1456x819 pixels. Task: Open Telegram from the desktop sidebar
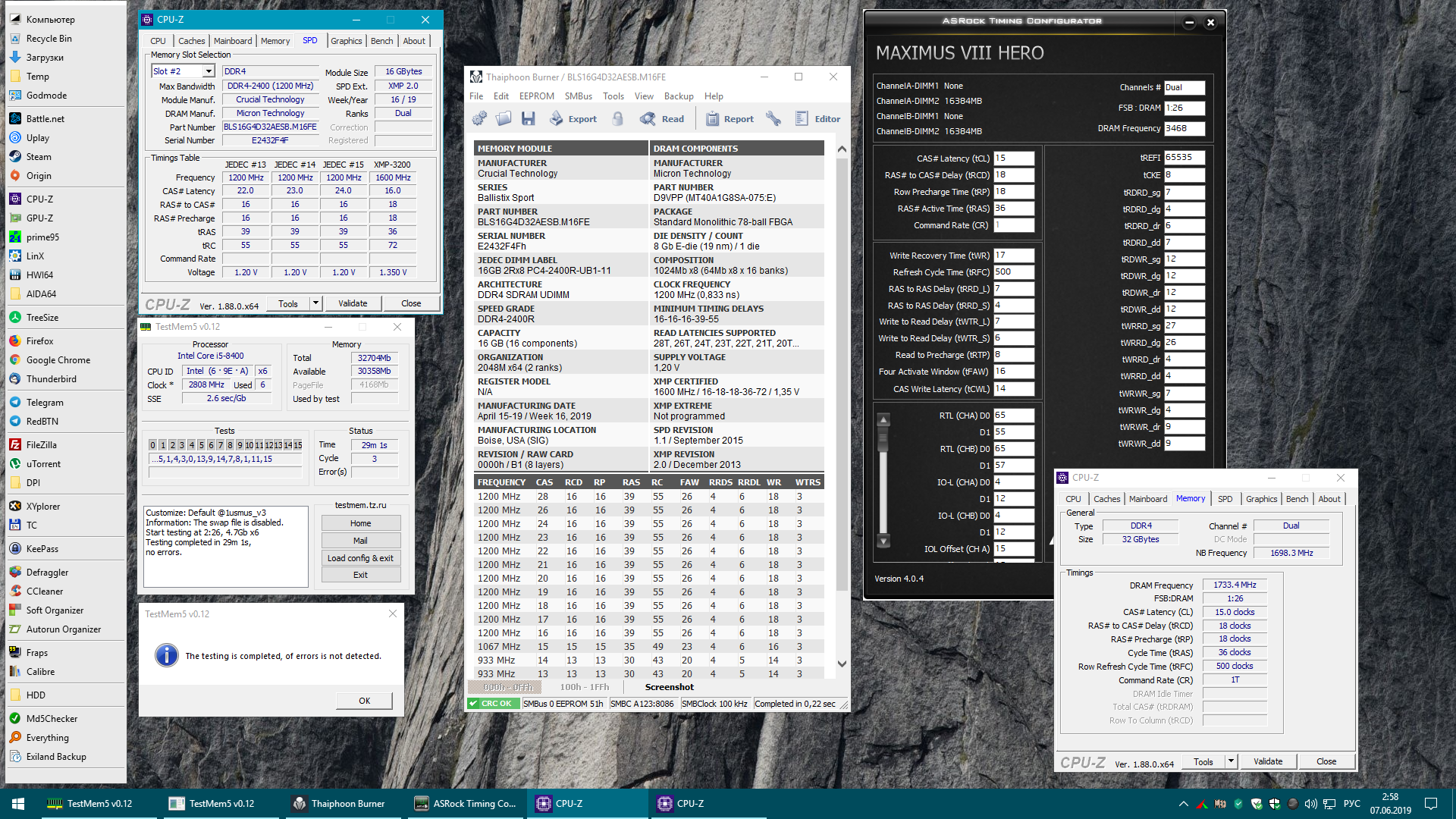click(45, 403)
